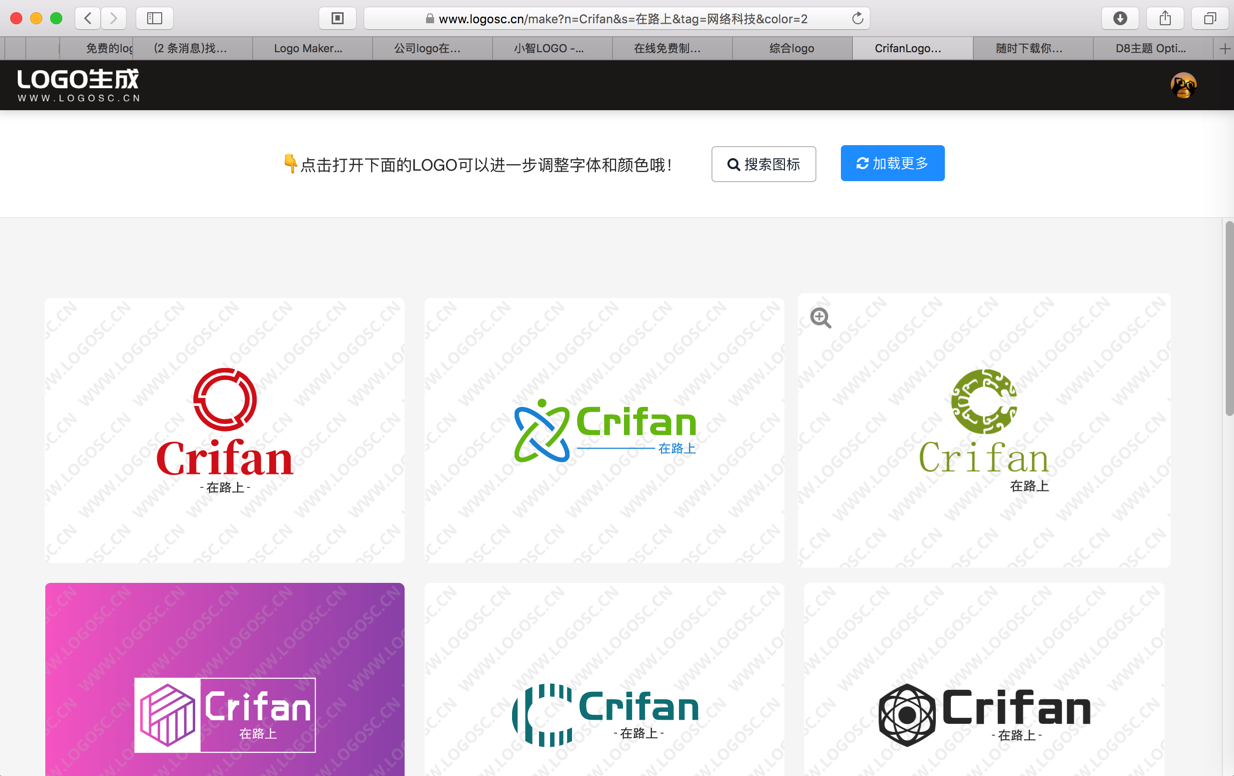
Task: Click the WWW.LOGOSC.CN header text
Action: click(x=79, y=98)
